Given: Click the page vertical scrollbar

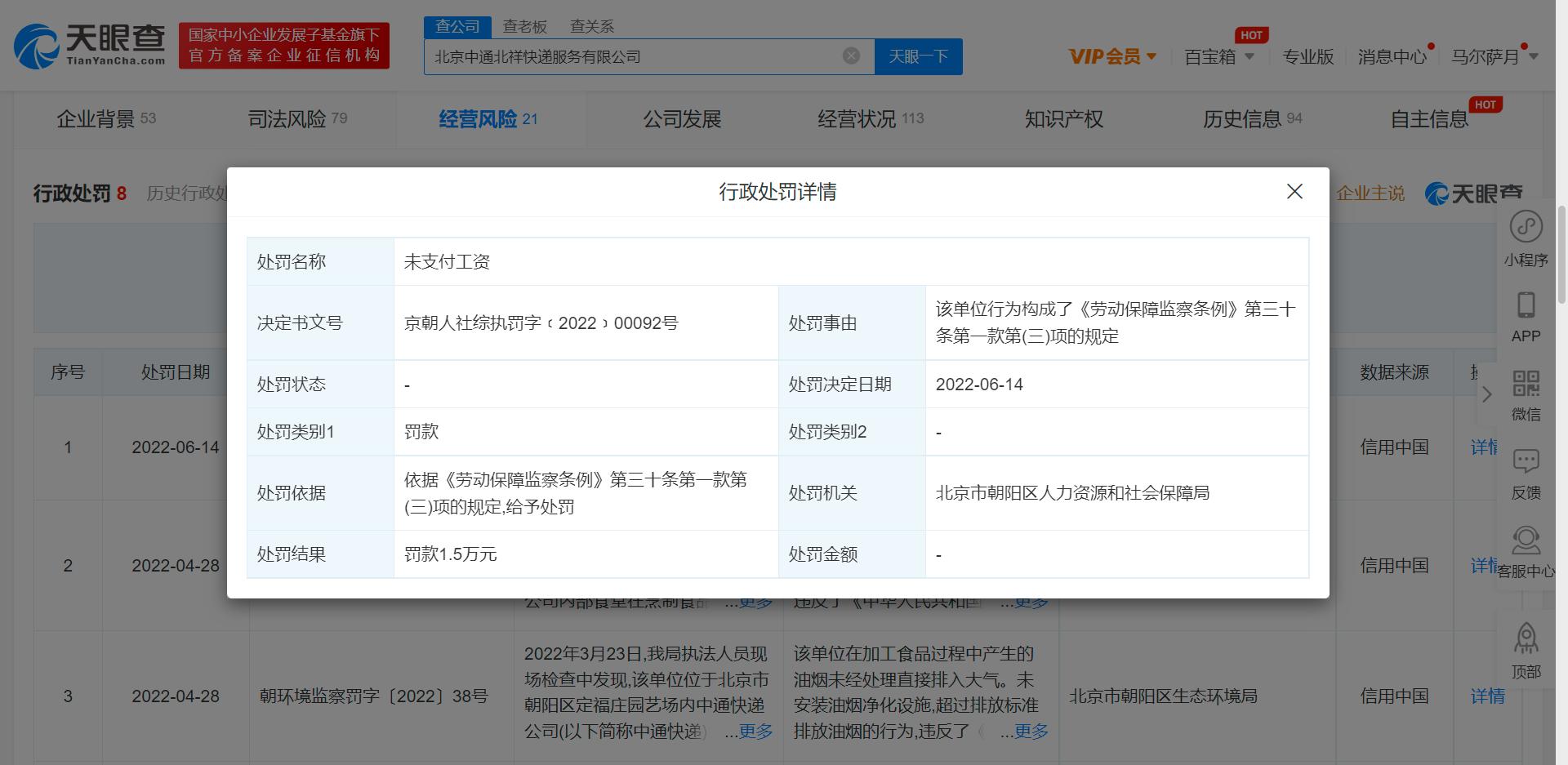Looking at the screenshot, I should click(1561, 253).
